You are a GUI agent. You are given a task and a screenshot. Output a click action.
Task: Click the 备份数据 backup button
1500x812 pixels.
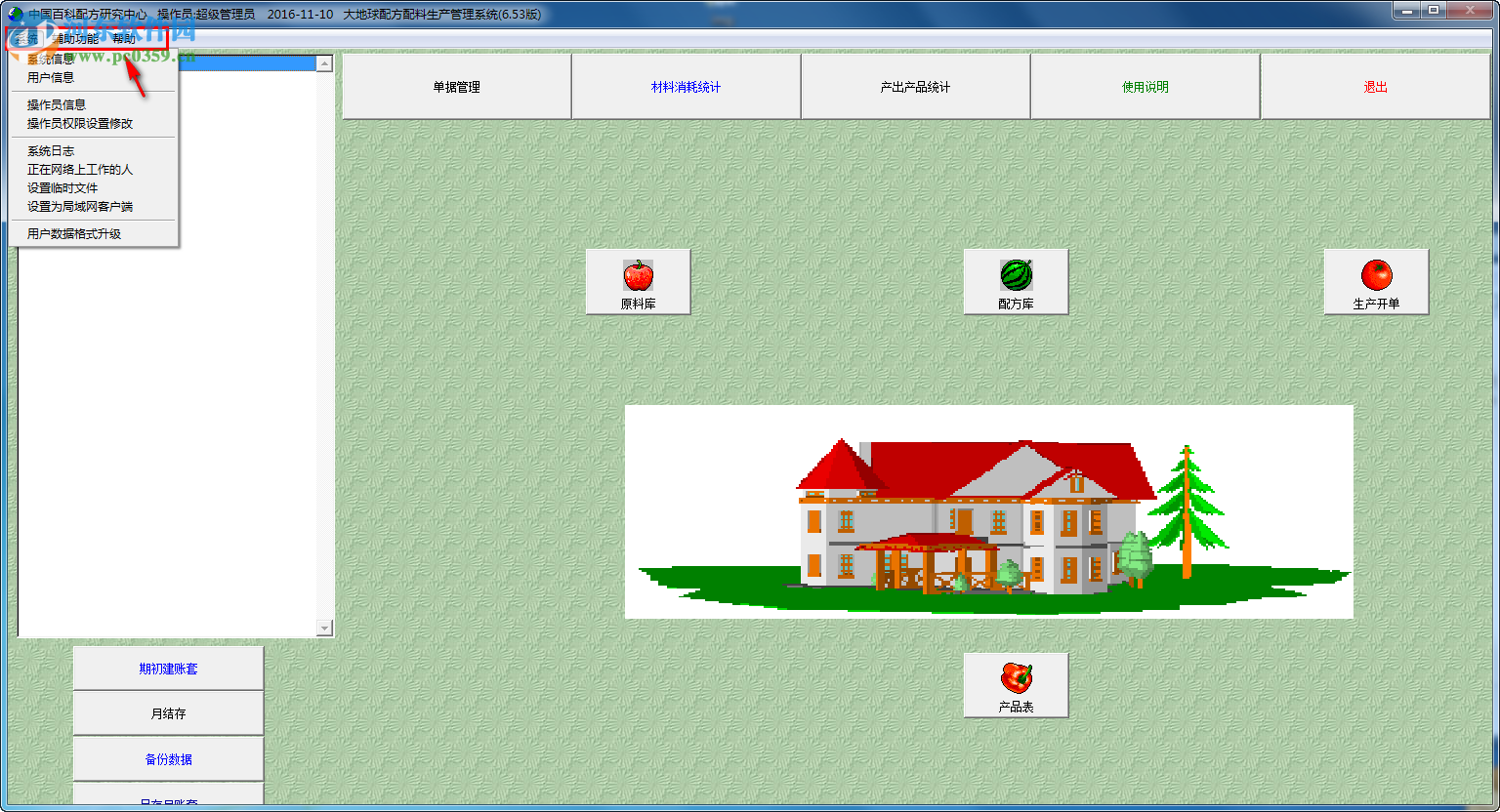[x=168, y=759]
